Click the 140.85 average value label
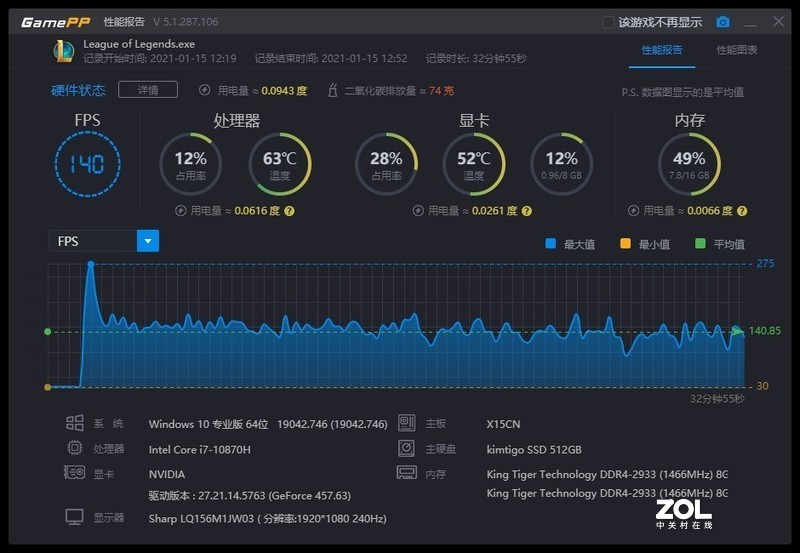This screenshot has height=553, width=800. (x=764, y=331)
